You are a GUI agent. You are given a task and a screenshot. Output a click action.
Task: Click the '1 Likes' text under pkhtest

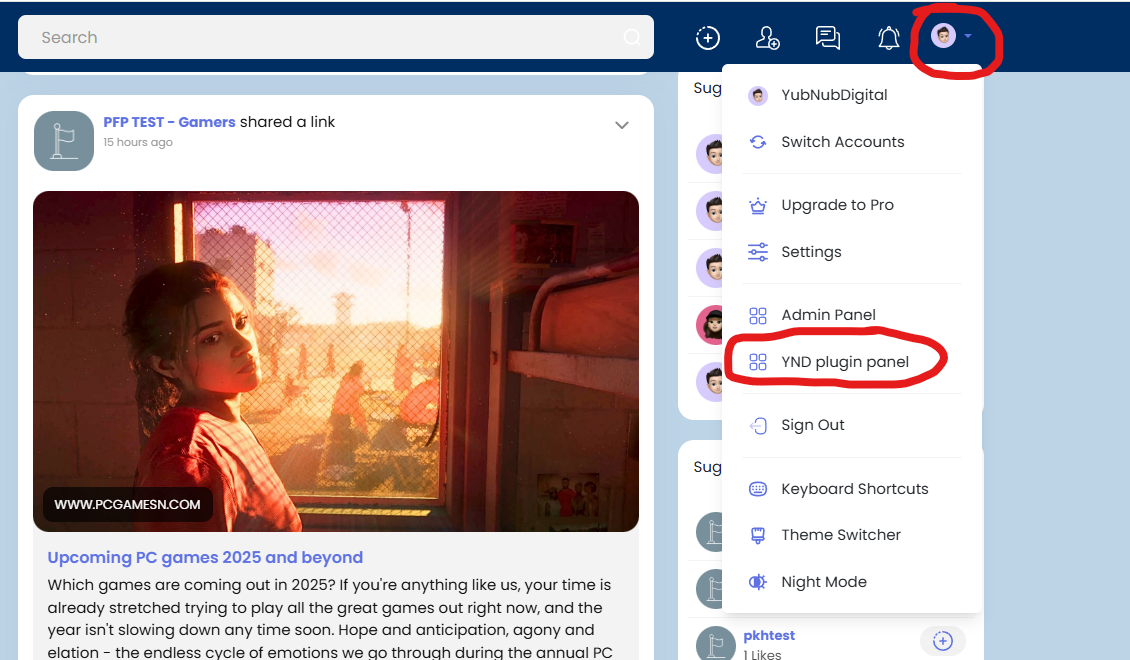762,654
